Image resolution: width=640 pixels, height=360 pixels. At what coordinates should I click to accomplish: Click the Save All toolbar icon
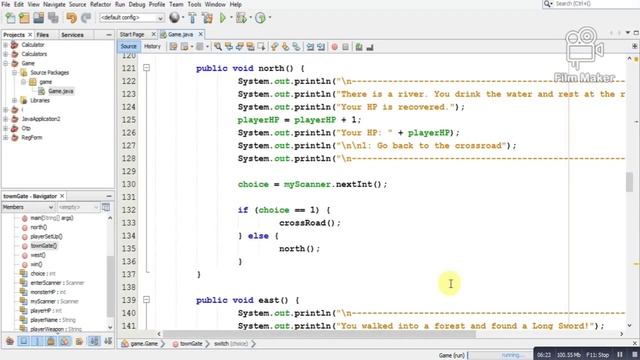[53, 18]
